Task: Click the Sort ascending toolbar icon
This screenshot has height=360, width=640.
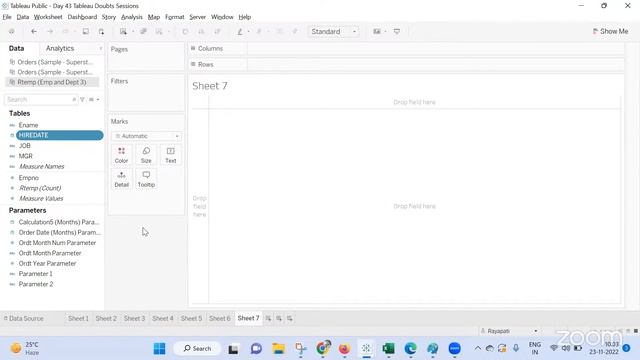Action: [x=201, y=31]
